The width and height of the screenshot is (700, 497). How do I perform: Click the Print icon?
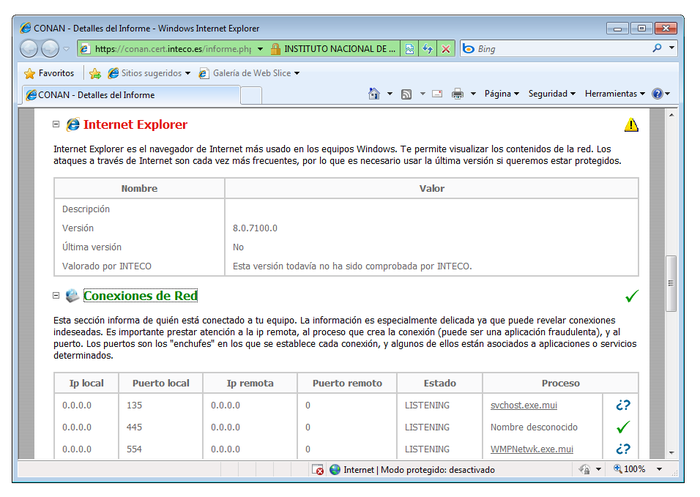(458, 94)
